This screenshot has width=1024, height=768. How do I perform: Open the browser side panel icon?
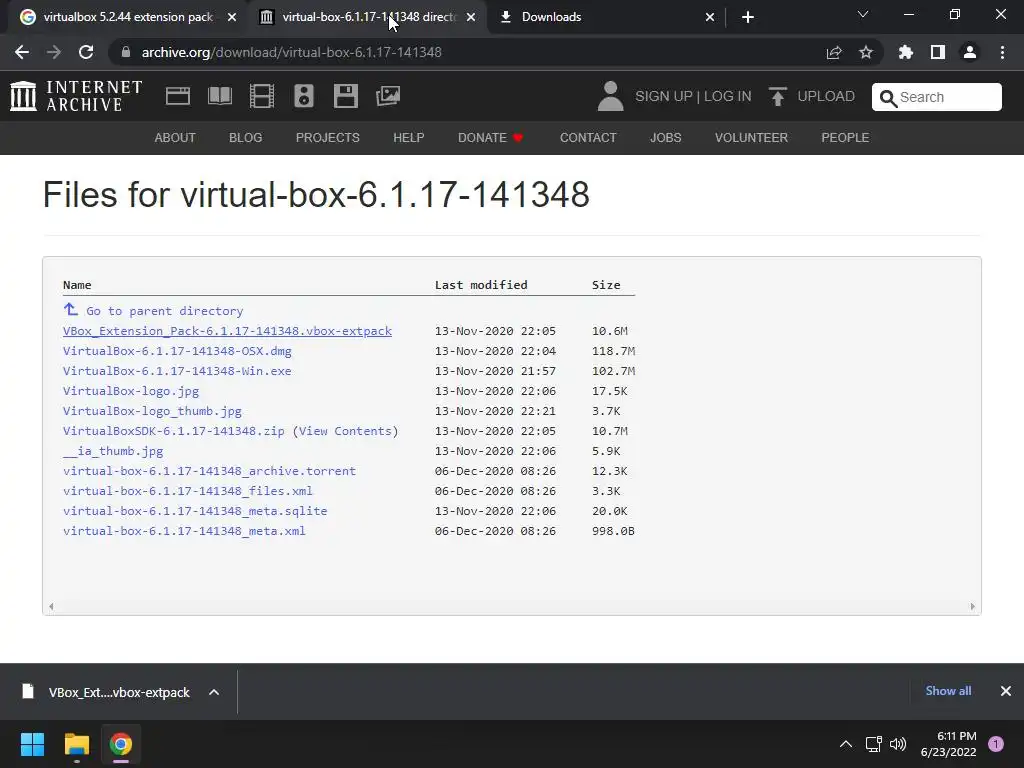[x=938, y=52]
